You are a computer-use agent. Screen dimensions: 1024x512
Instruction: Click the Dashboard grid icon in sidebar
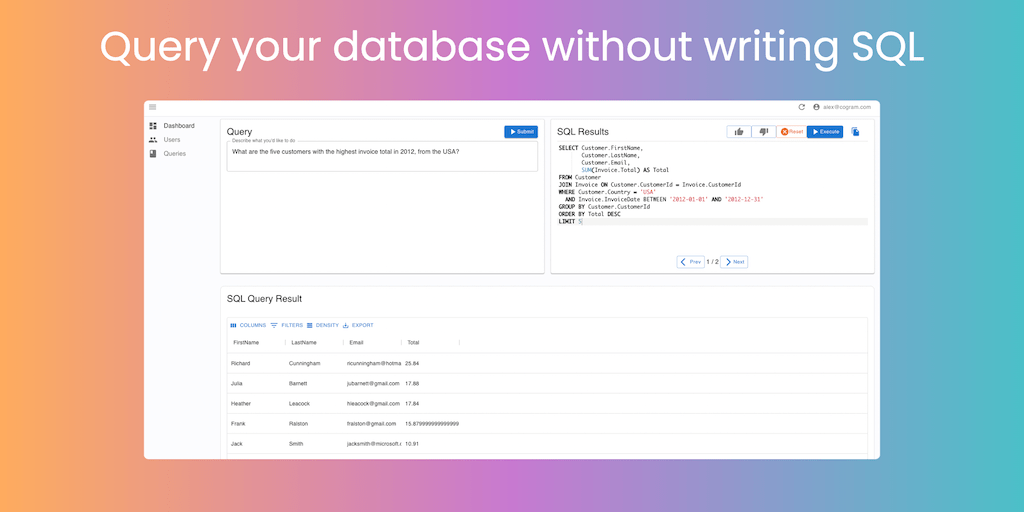[x=153, y=126]
